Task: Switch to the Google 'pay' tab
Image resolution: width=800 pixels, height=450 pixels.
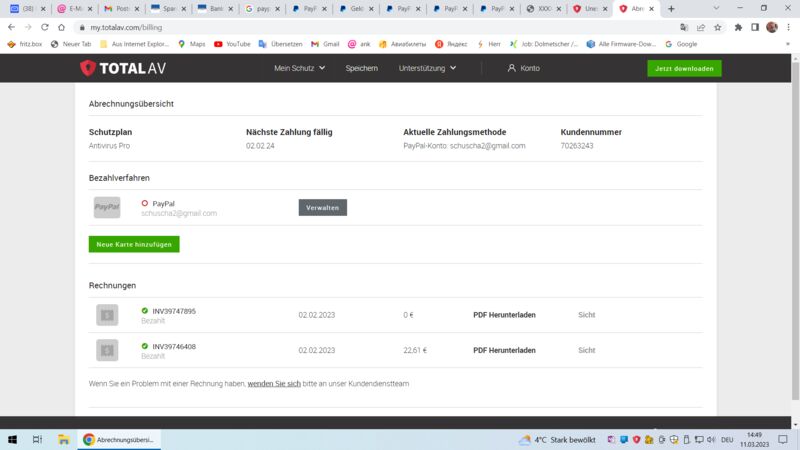Action: click(x=261, y=9)
